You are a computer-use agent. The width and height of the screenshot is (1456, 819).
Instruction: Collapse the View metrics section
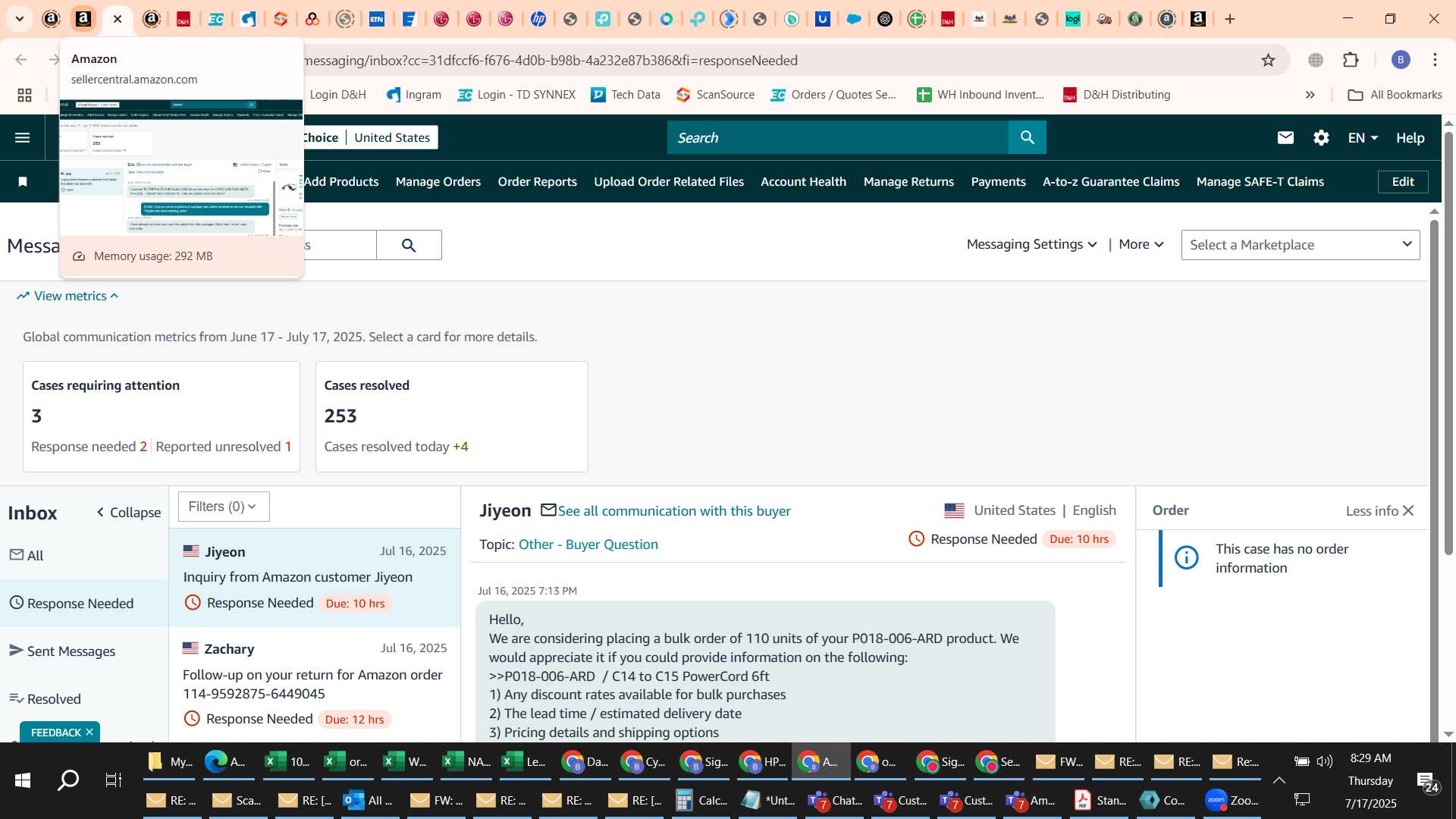(x=68, y=296)
